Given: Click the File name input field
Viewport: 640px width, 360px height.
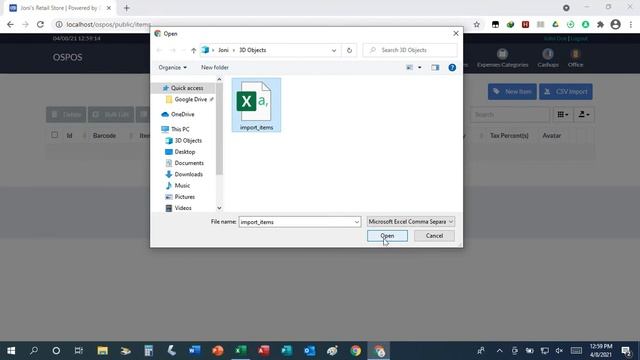Looking at the screenshot, I should click(296, 222).
